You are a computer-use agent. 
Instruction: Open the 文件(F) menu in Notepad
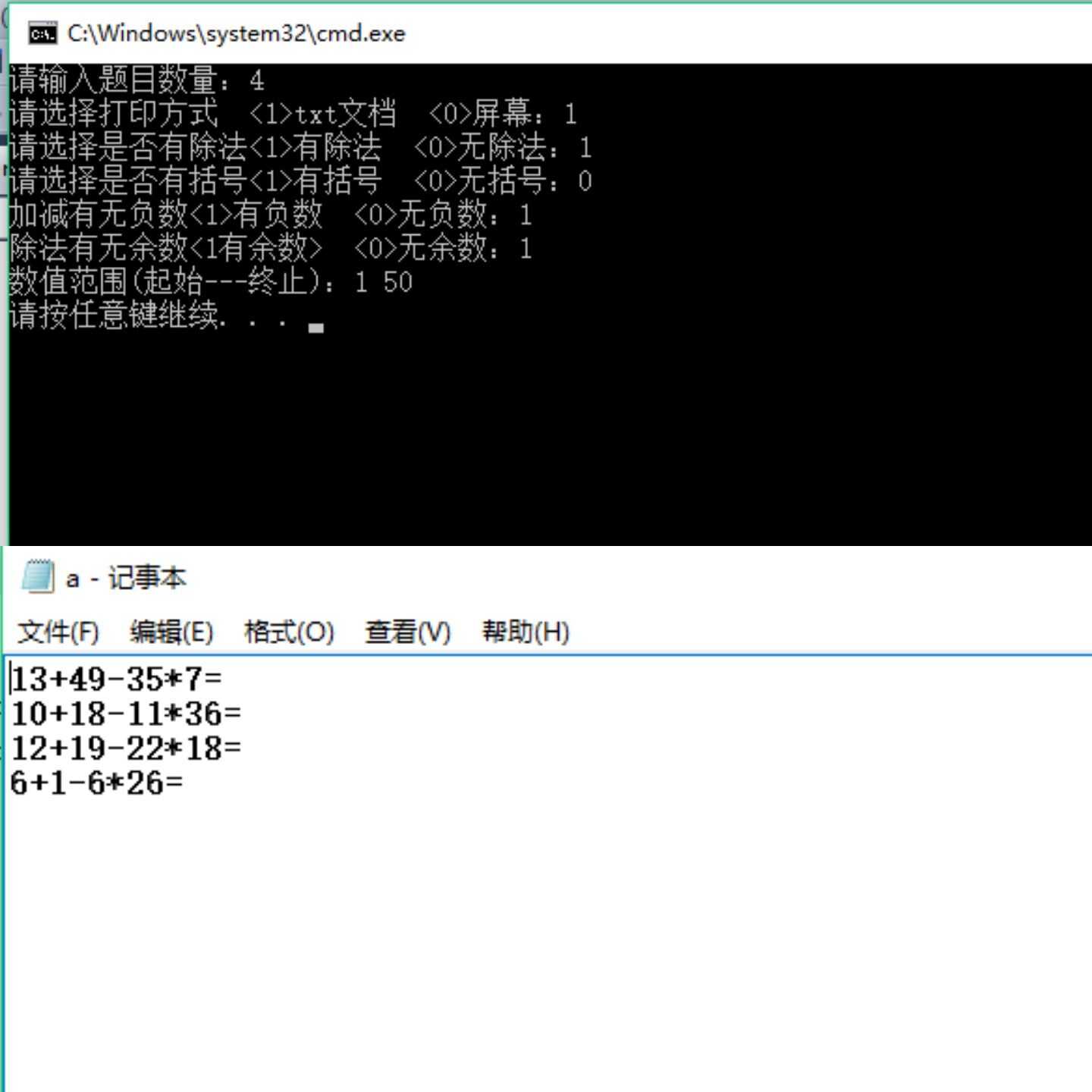[58, 632]
